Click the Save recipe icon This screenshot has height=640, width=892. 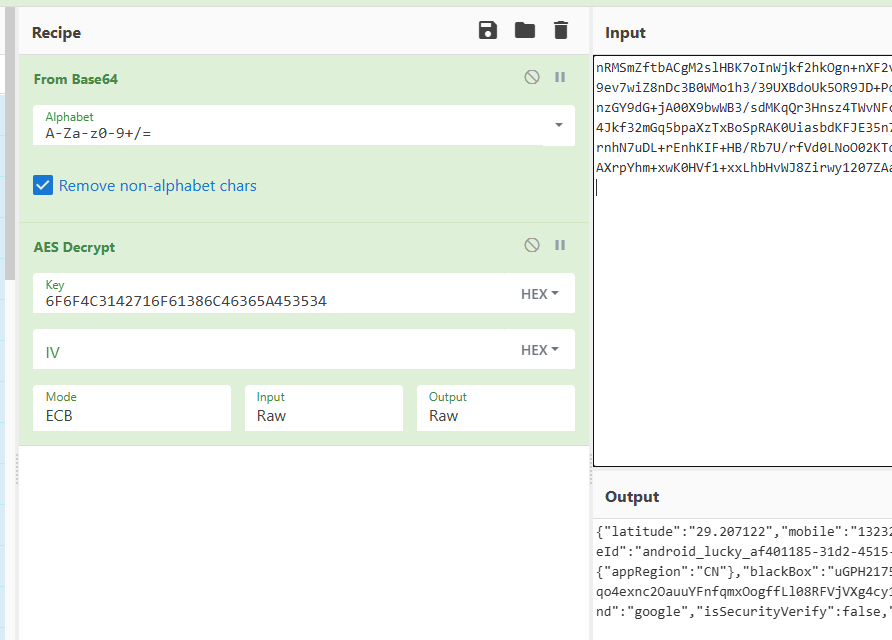pyautogui.click(x=488, y=30)
